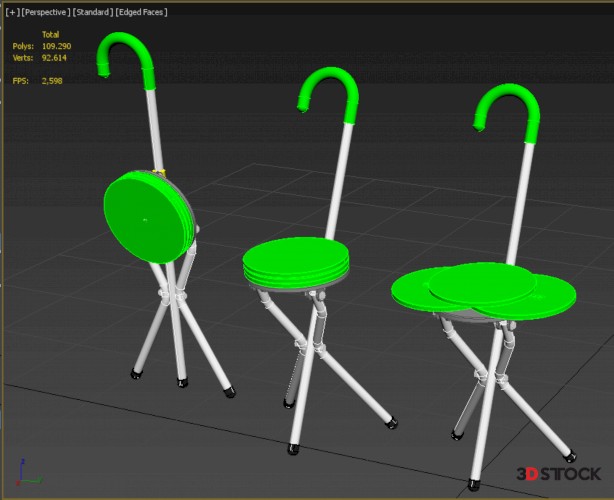The image size is (614, 500).
Task: Select the left chair's green hook handle
Action: point(125,59)
